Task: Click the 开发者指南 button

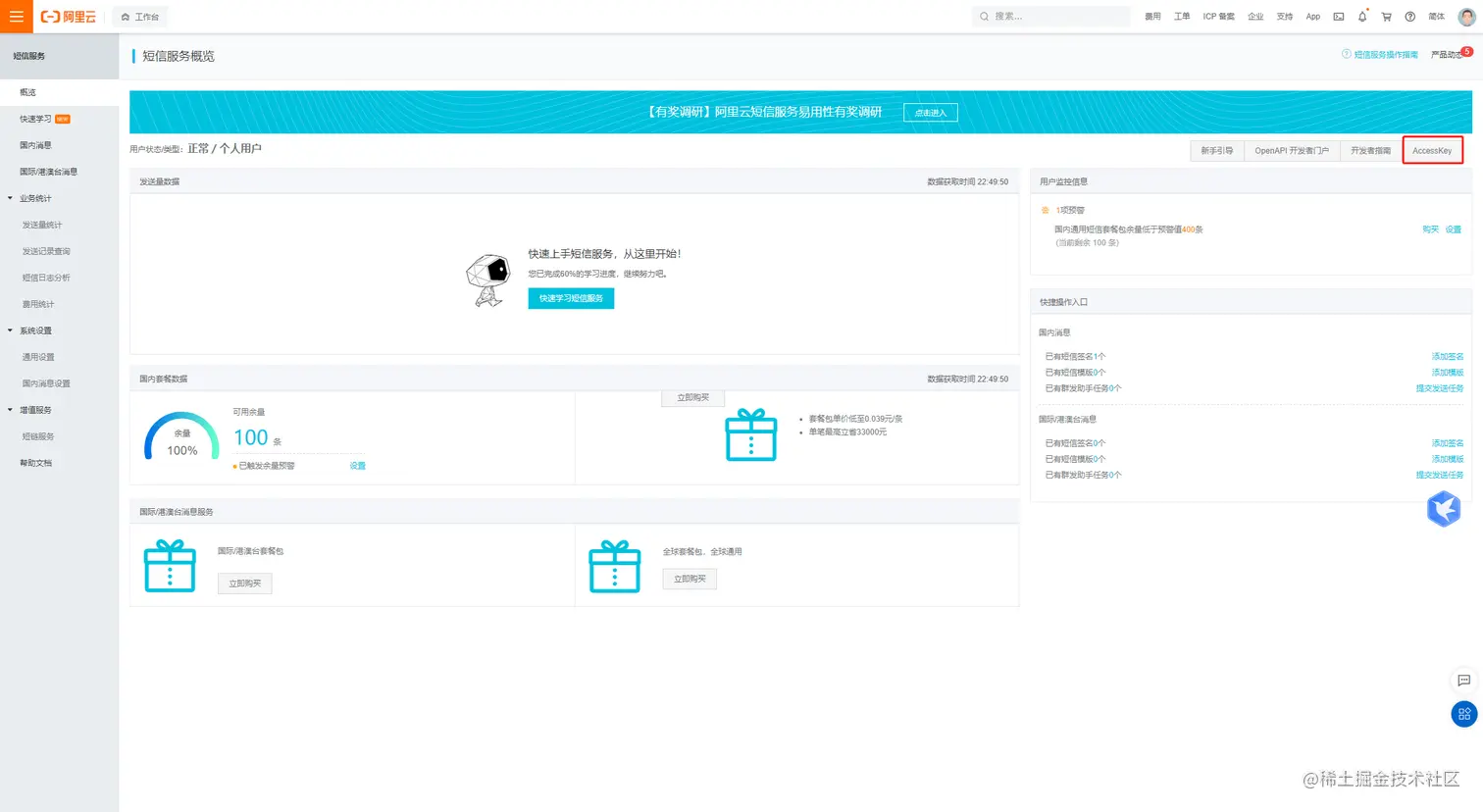Action: (1370, 151)
